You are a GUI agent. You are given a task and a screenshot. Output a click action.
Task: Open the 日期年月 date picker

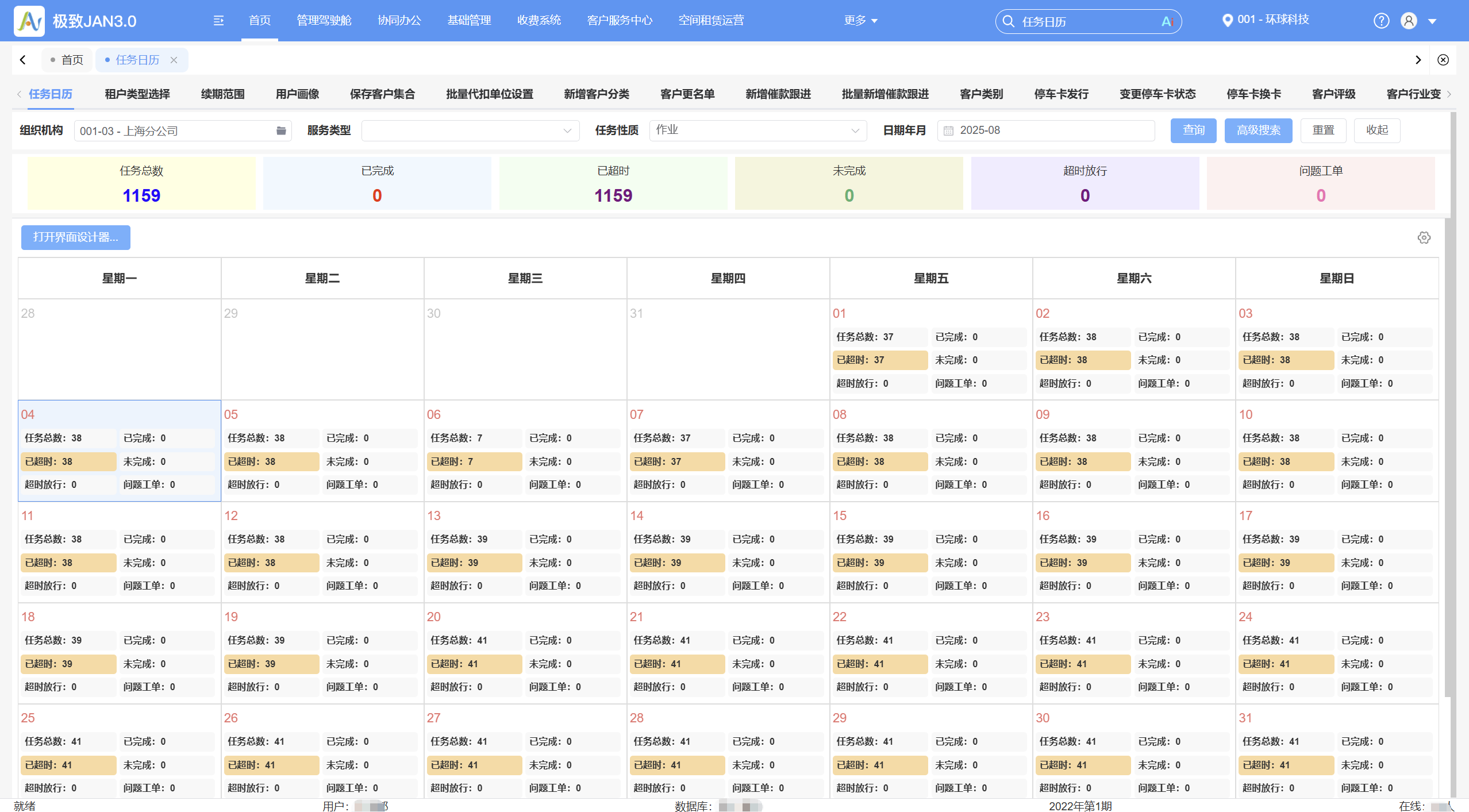[1046, 131]
